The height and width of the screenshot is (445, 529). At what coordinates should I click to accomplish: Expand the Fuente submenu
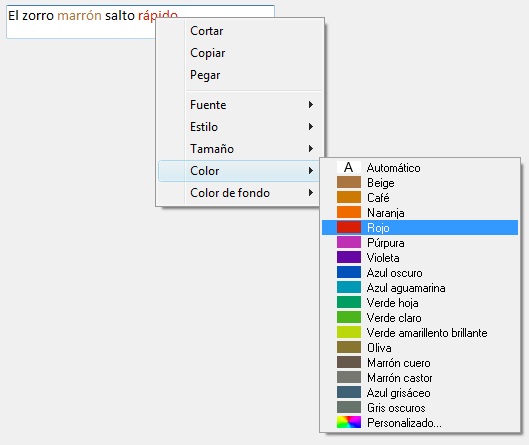pos(239,105)
